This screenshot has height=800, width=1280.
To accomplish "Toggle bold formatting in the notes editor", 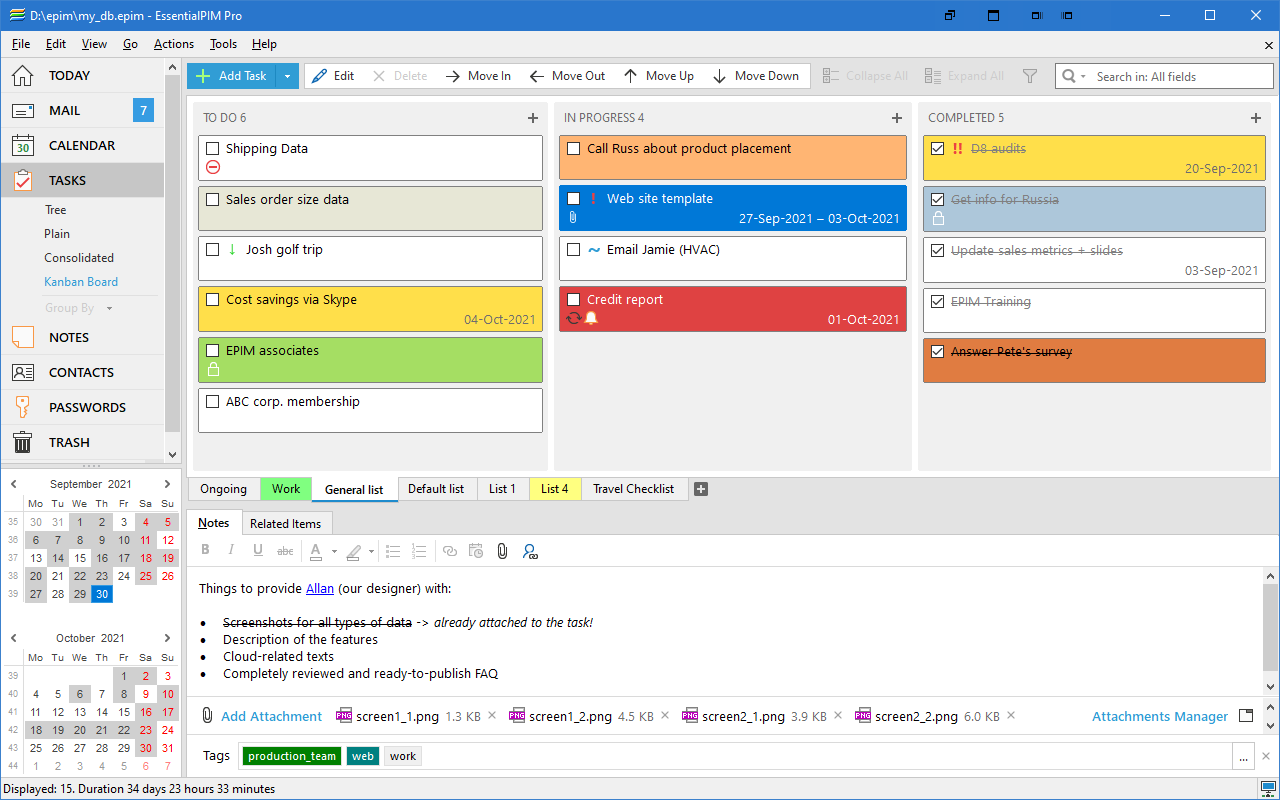I will click(205, 550).
